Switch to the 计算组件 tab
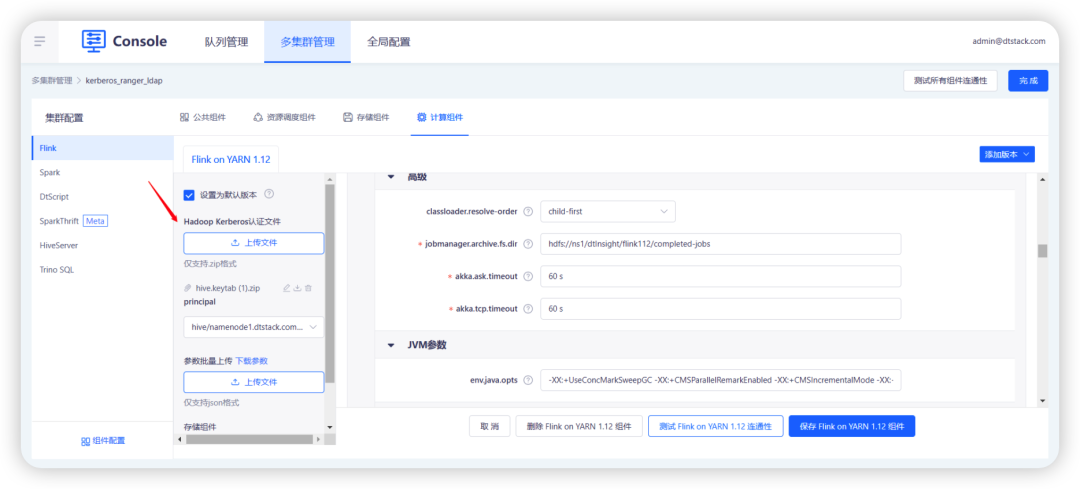1080x489 pixels. click(439, 117)
